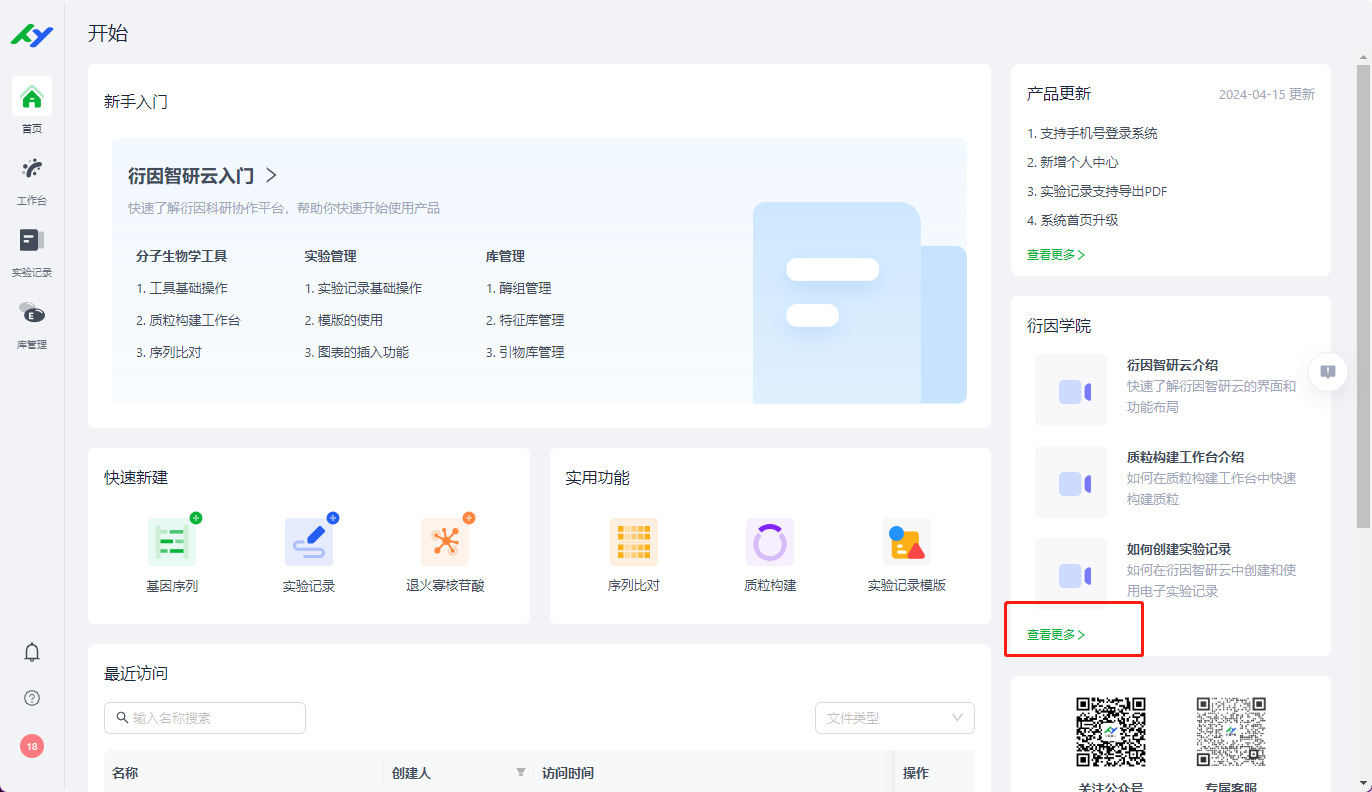The width and height of the screenshot is (1372, 792).
Task: Open the notification bell icon
Action: 31,651
